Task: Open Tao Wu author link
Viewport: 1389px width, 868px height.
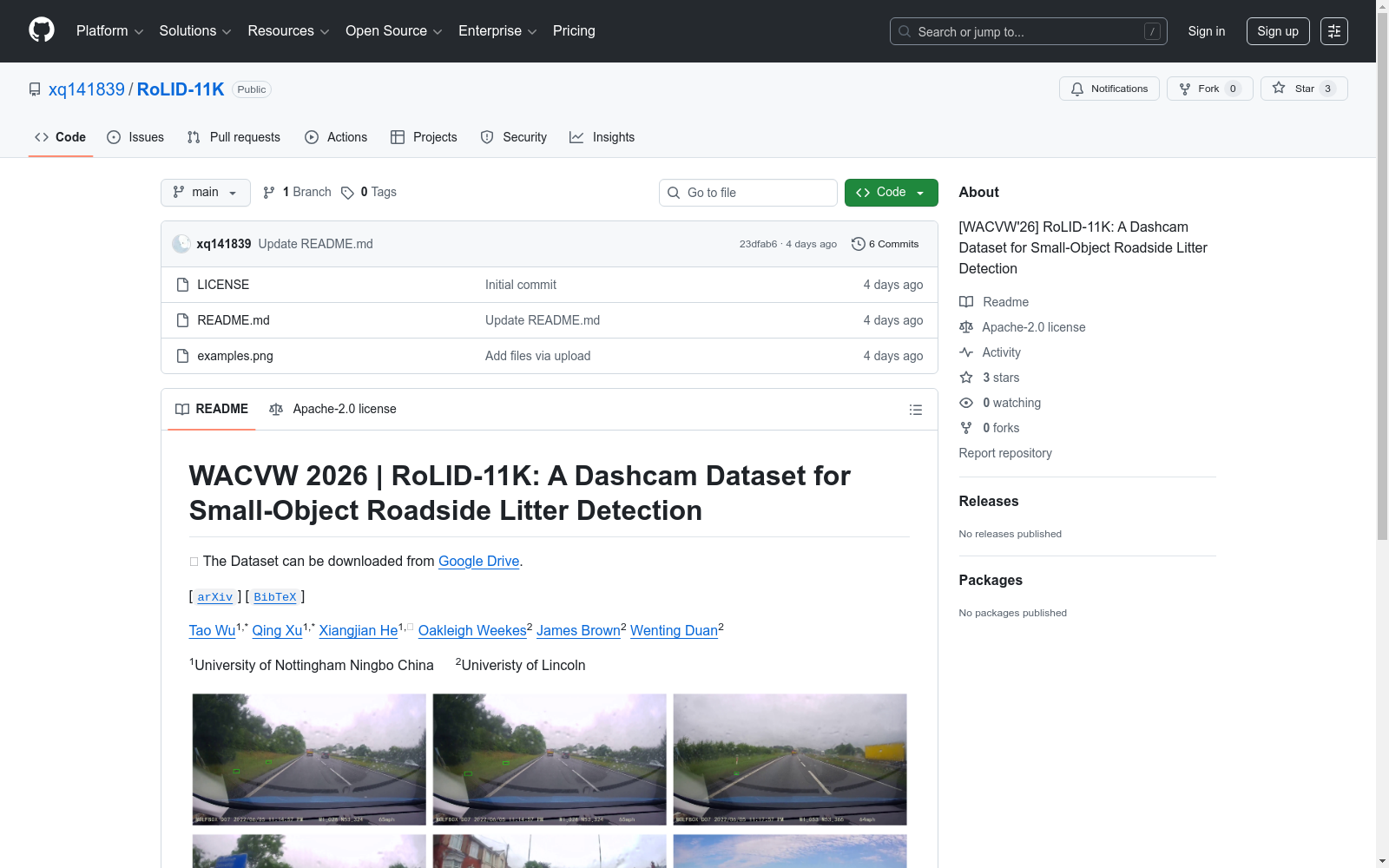Action: (x=213, y=630)
